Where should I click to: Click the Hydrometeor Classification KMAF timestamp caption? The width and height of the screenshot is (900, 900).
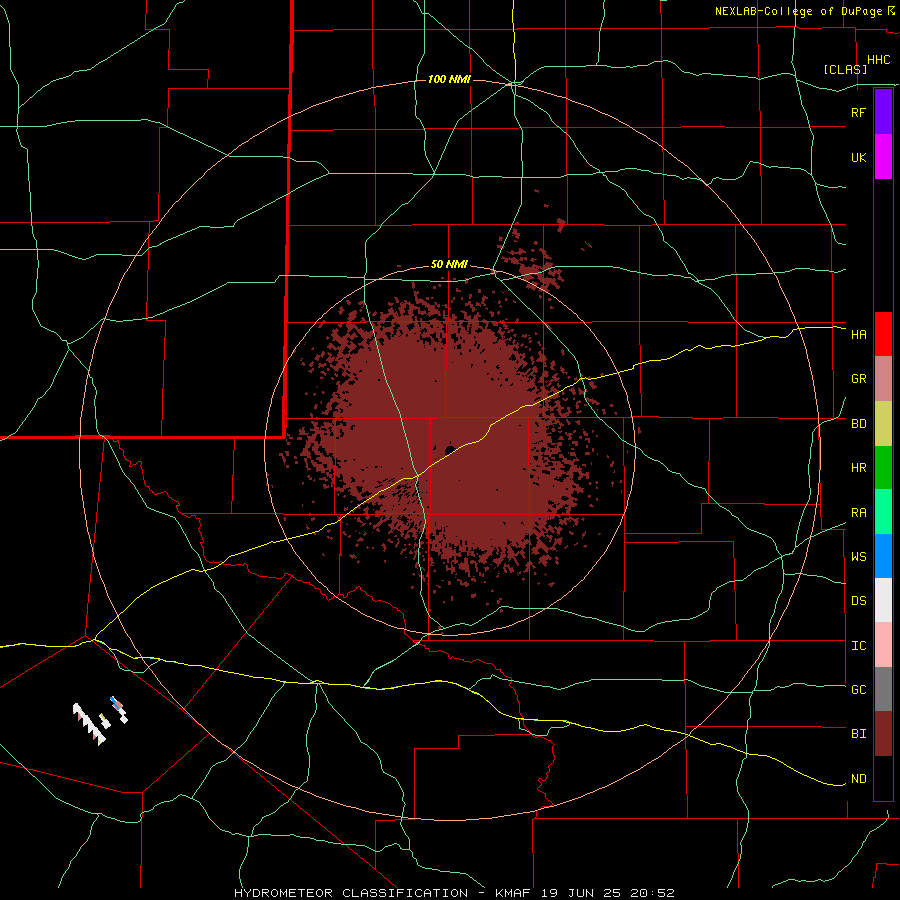click(x=454, y=893)
